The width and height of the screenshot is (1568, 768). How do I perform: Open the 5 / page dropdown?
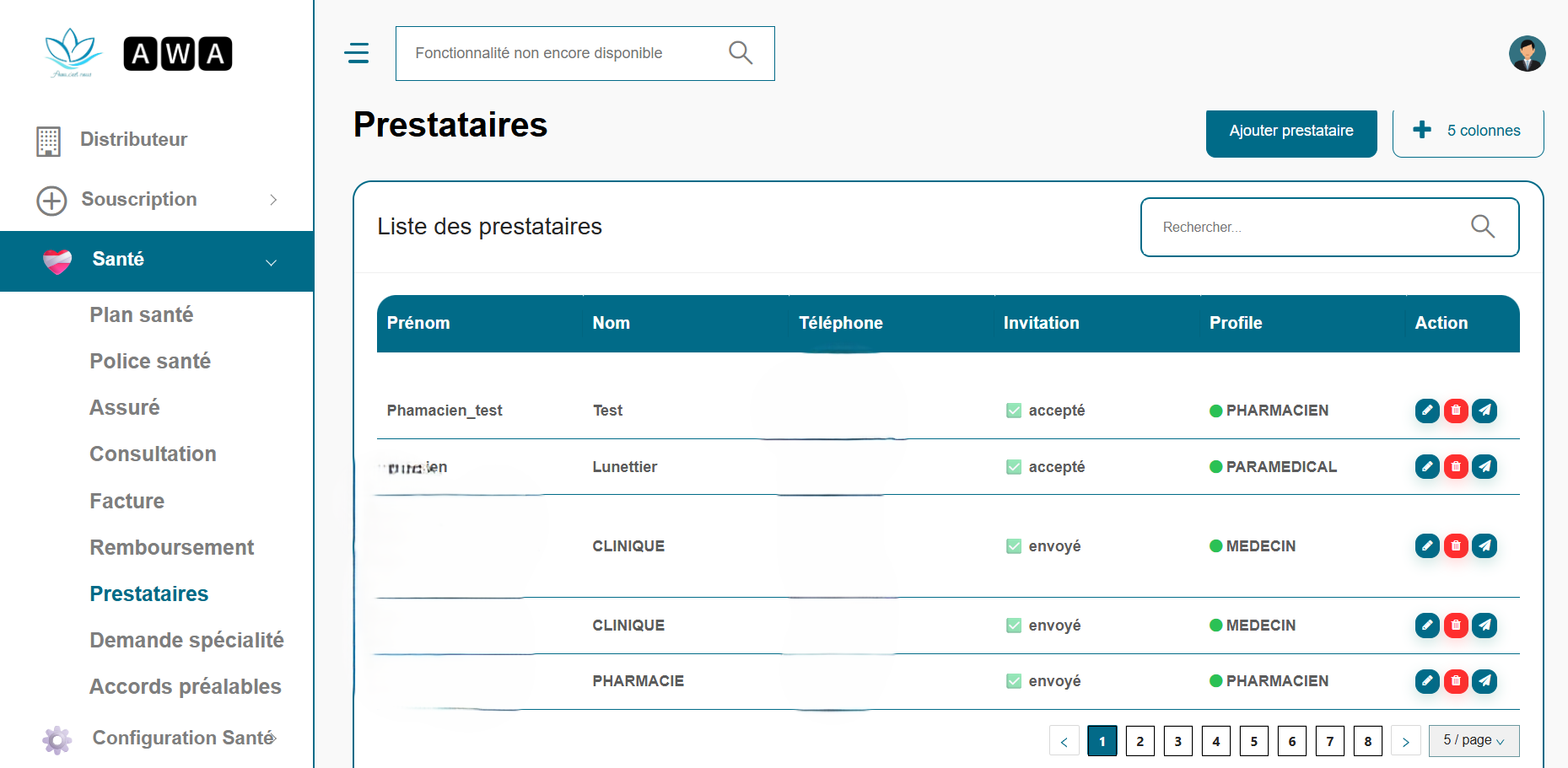(1474, 740)
